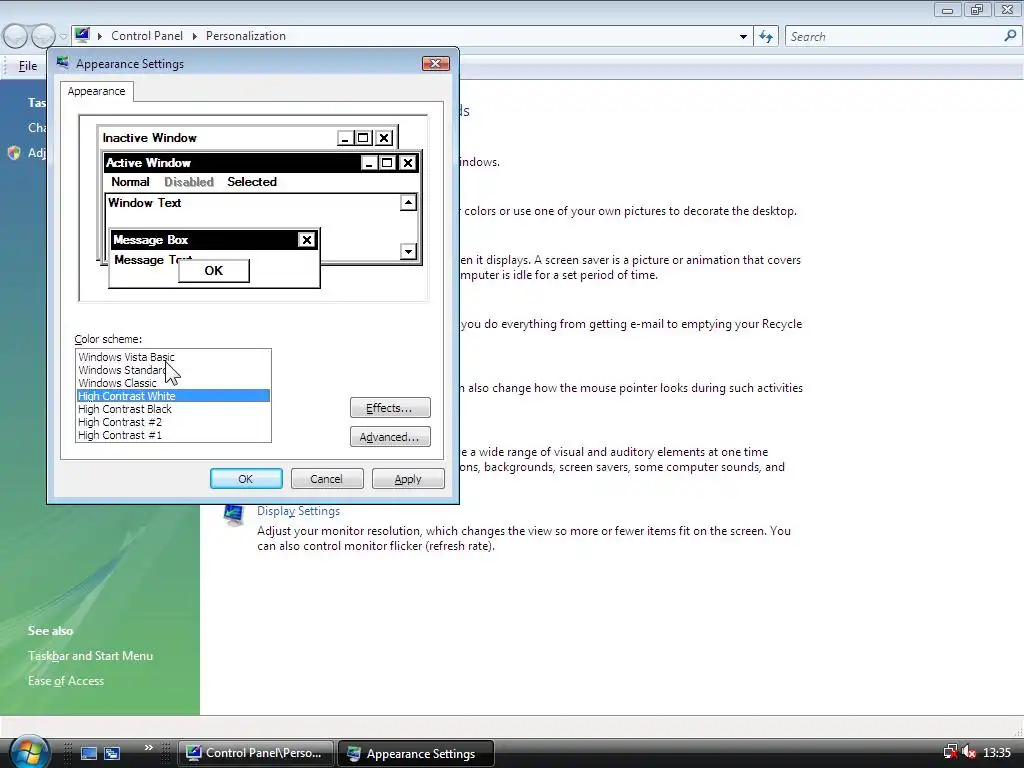Screen dimensions: 1024x768
Task: Open Ease of Access link
Action: click(x=66, y=680)
